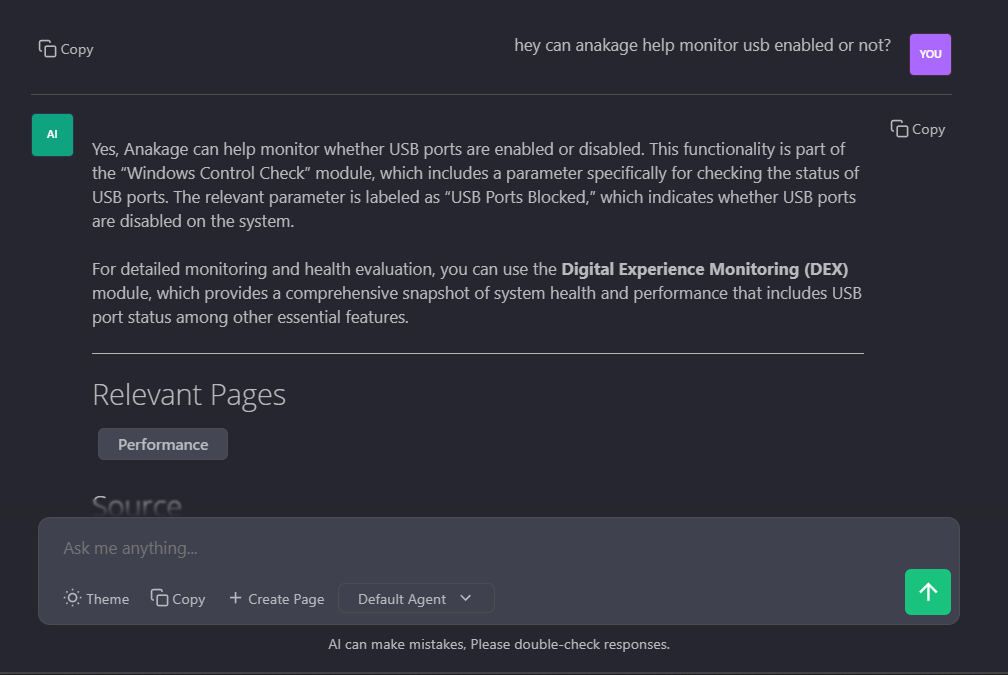This screenshot has height=675, width=1008.
Task: Copy the user message about USB monitoring
Action: pos(66,49)
